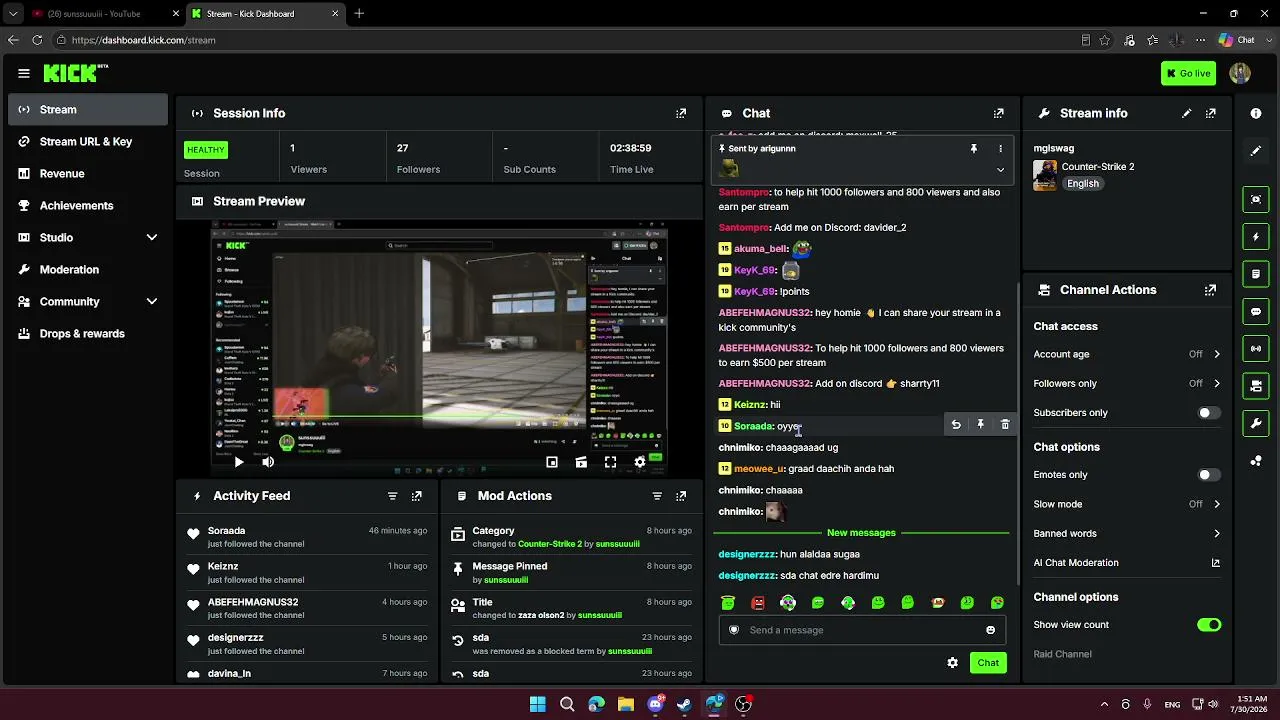This screenshot has width=1280, height=720.
Task: Expand the pinned message chevron in chat
Action: 1000,170
